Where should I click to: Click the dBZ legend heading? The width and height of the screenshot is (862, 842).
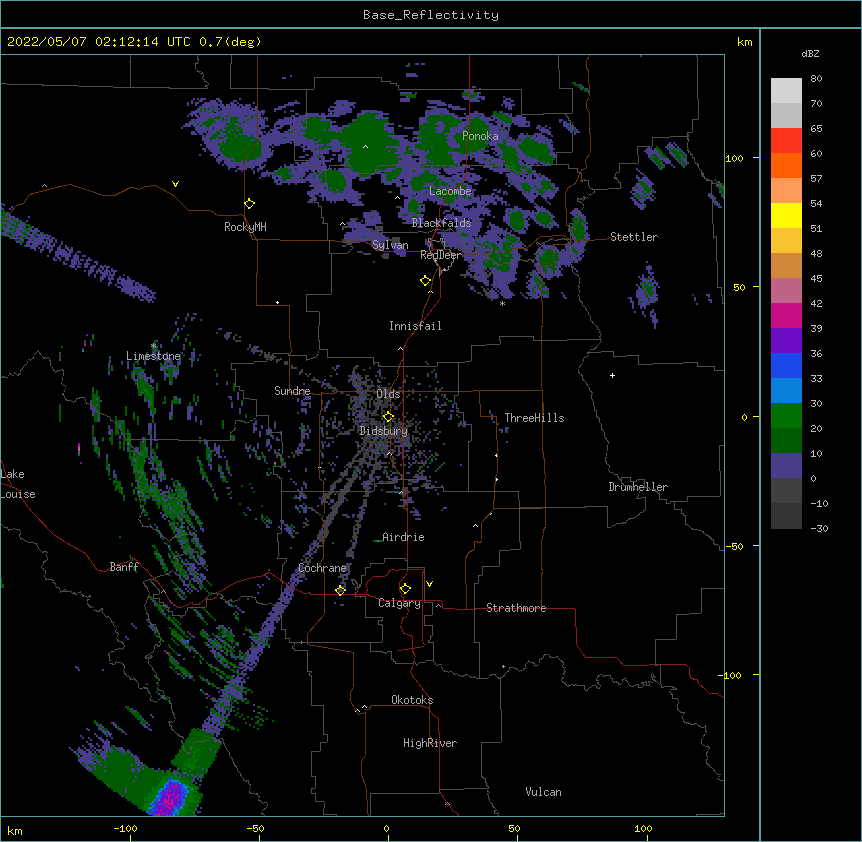click(x=810, y=53)
